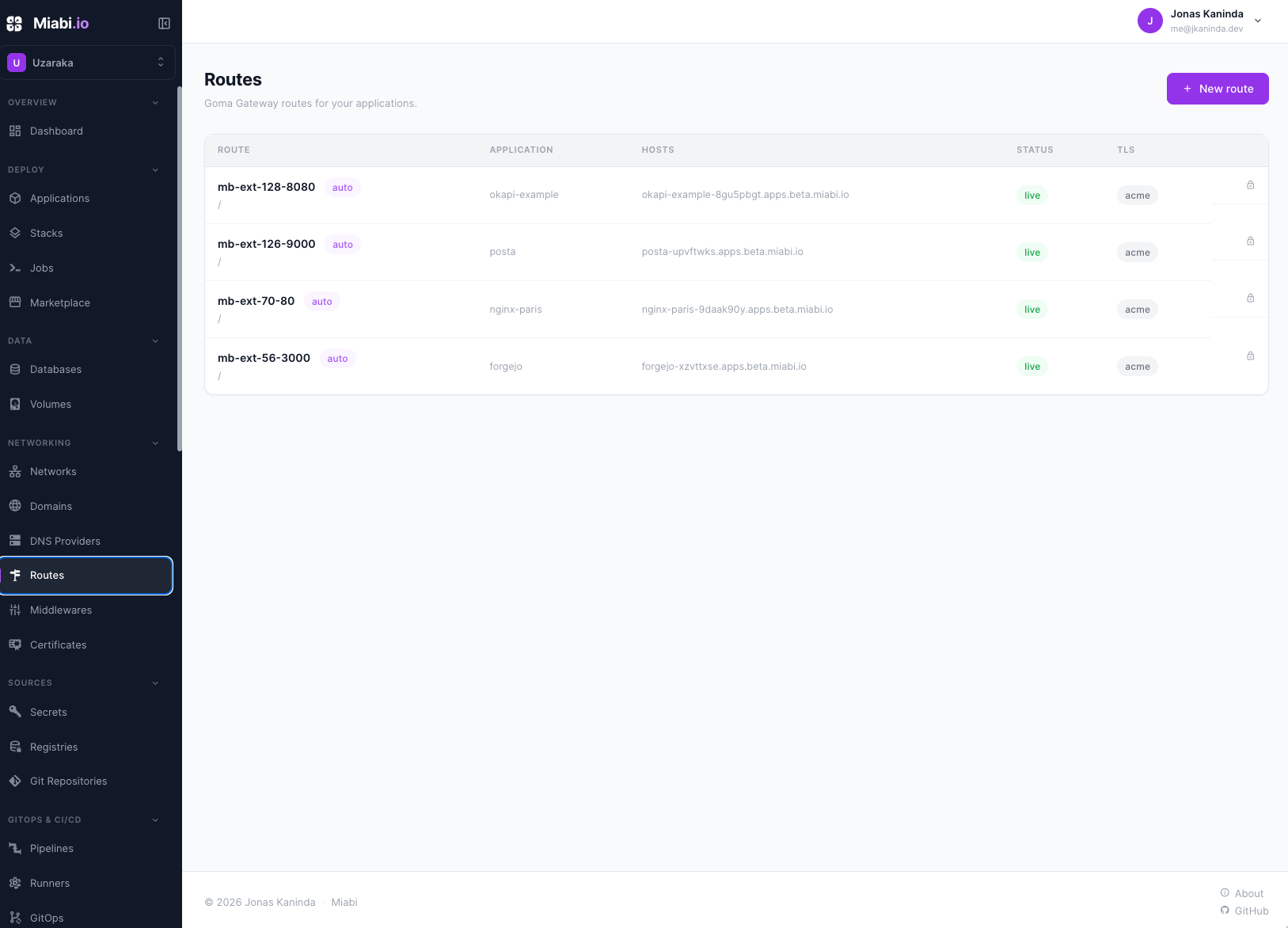Image resolution: width=1288 pixels, height=928 pixels.
Task: Click live status of posta route
Action: point(1032,253)
